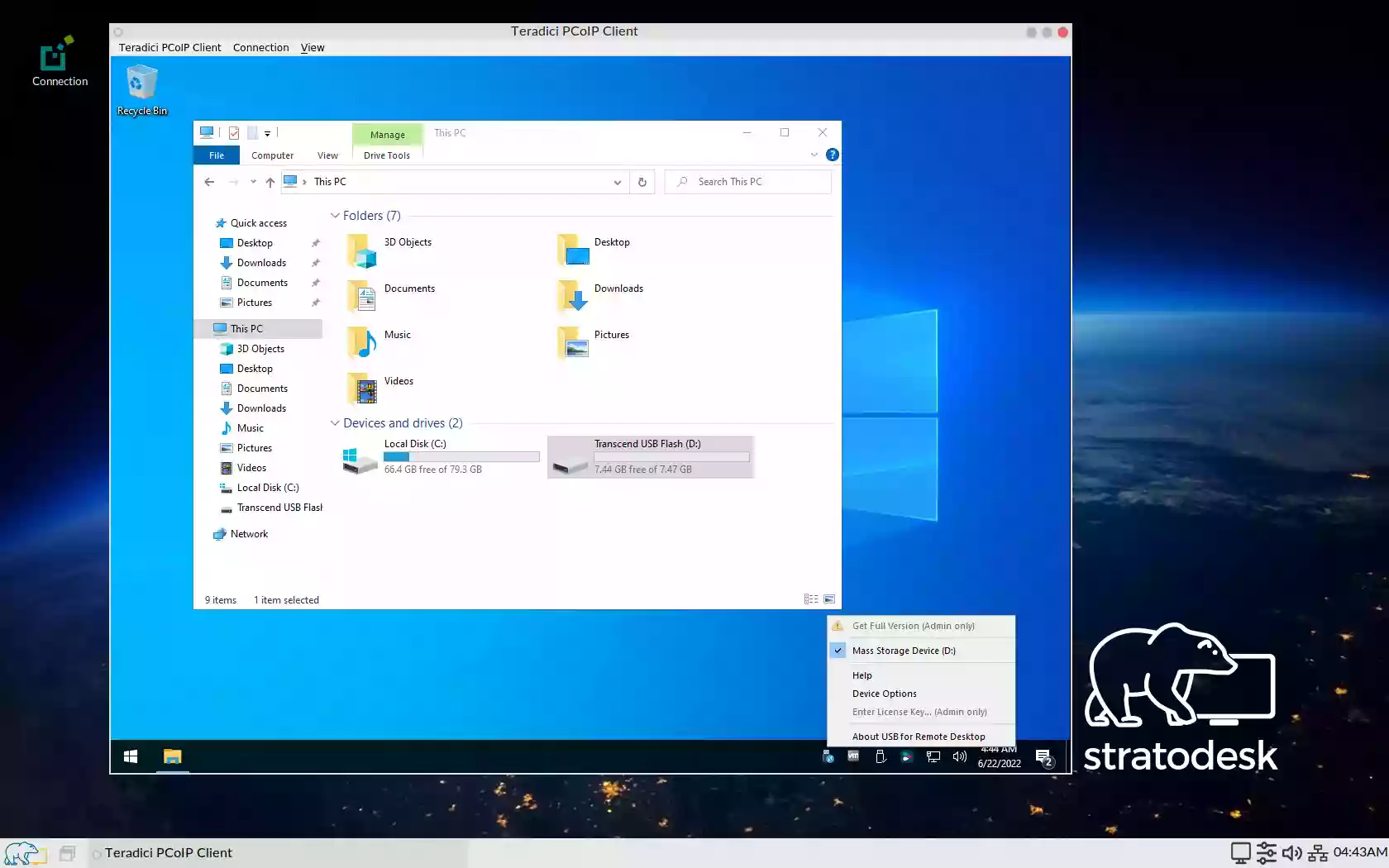The height and width of the screenshot is (868, 1389).
Task: Switch to details view in status bar
Action: pos(811,599)
